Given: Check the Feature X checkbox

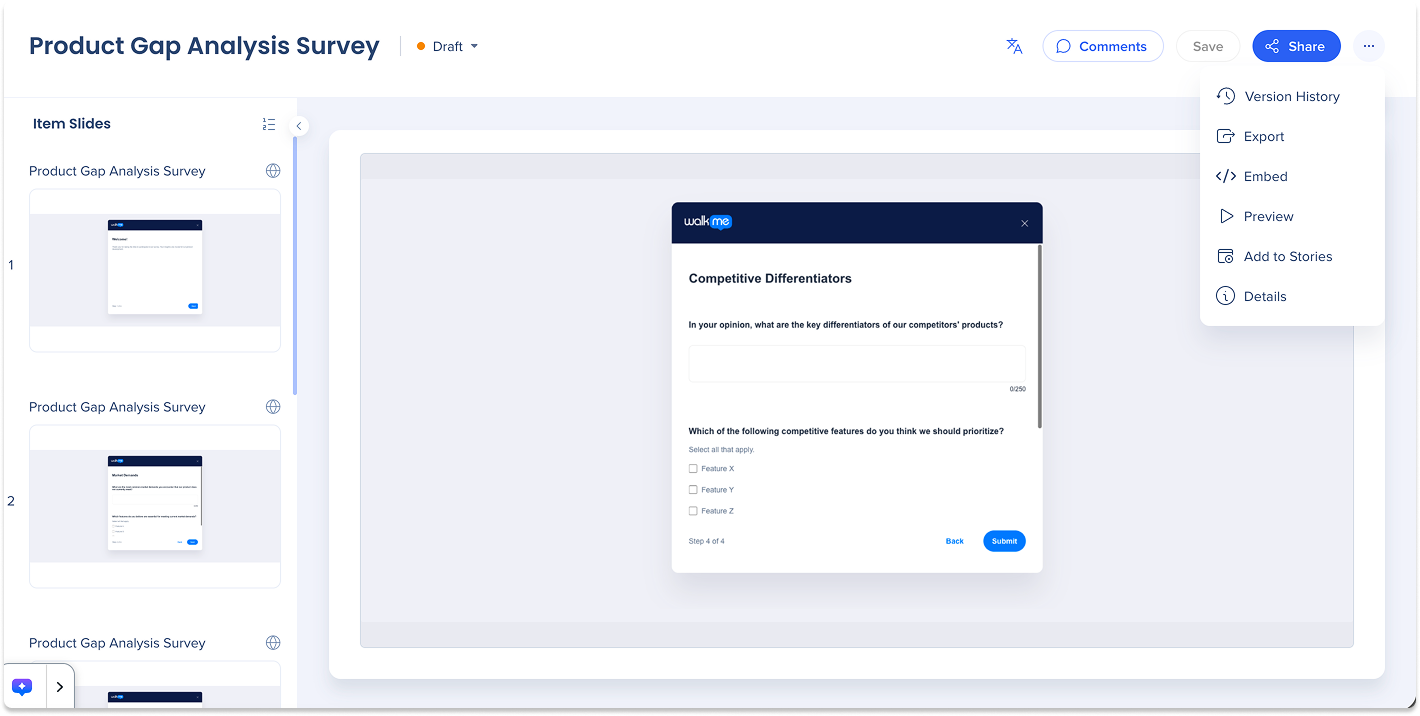Looking at the screenshot, I should pyautogui.click(x=693, y=469).
